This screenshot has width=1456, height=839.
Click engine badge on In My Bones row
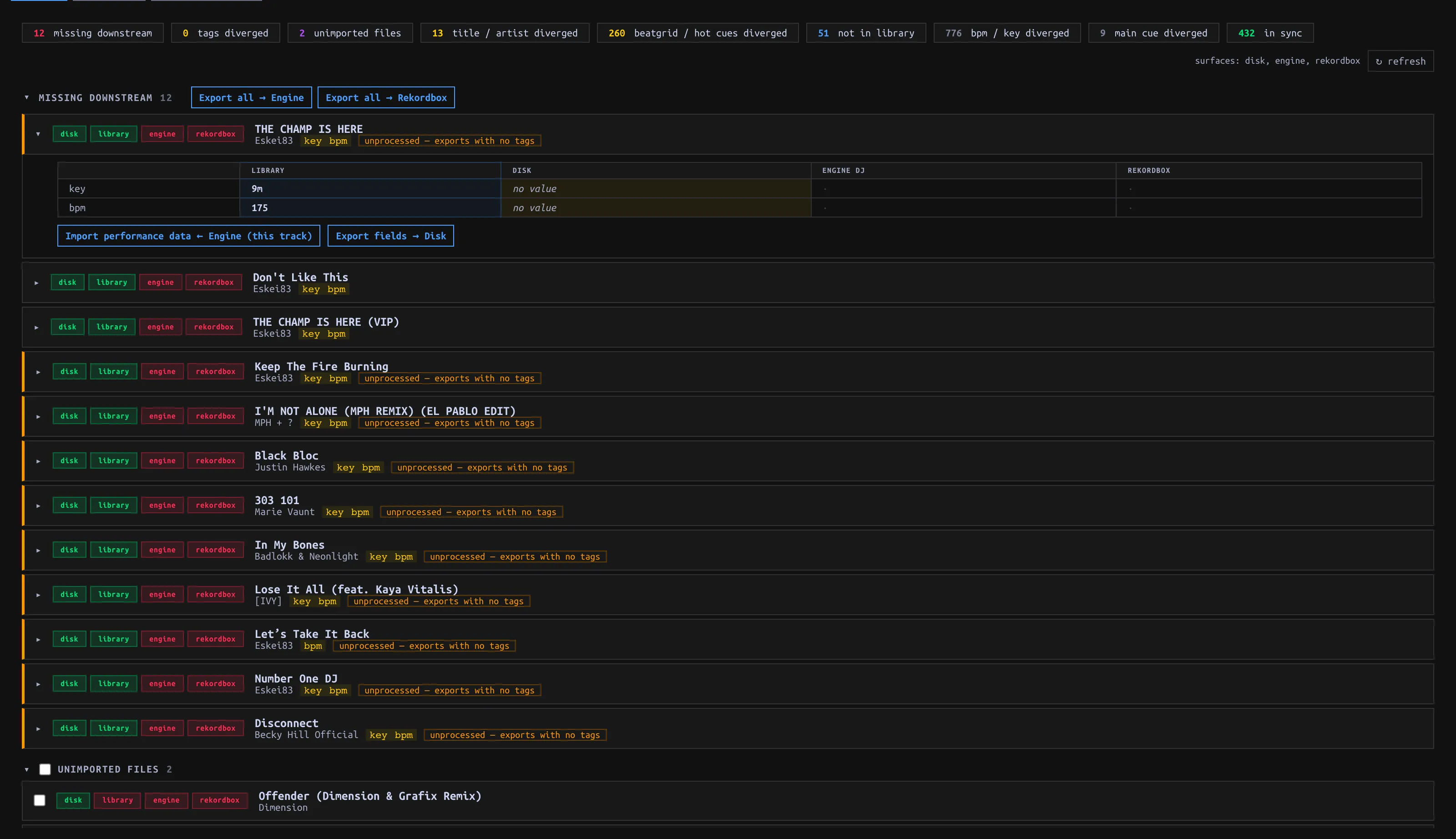(x=162, y=550)
